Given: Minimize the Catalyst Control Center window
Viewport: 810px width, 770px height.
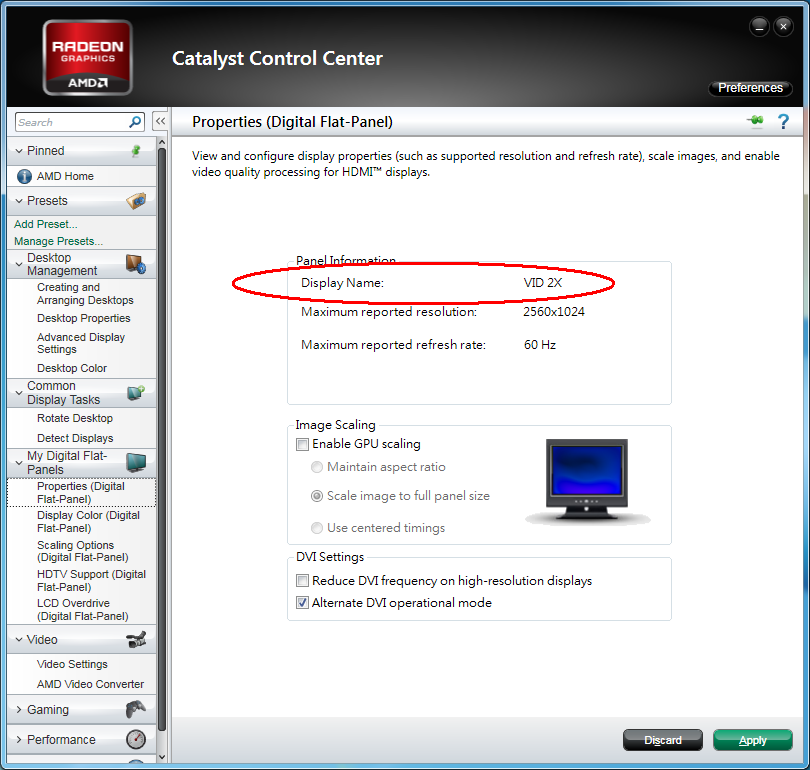Looking at the screenshot, I should 759,26.
